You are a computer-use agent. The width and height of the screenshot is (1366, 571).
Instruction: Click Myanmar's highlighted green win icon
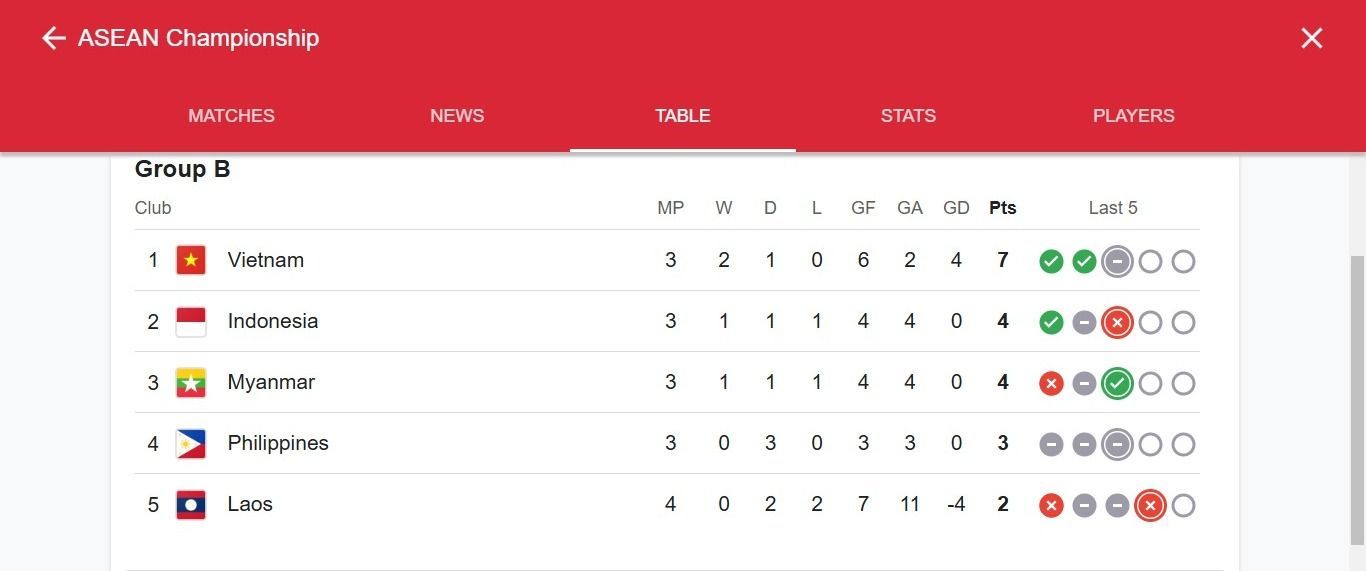pos(1117,383)
